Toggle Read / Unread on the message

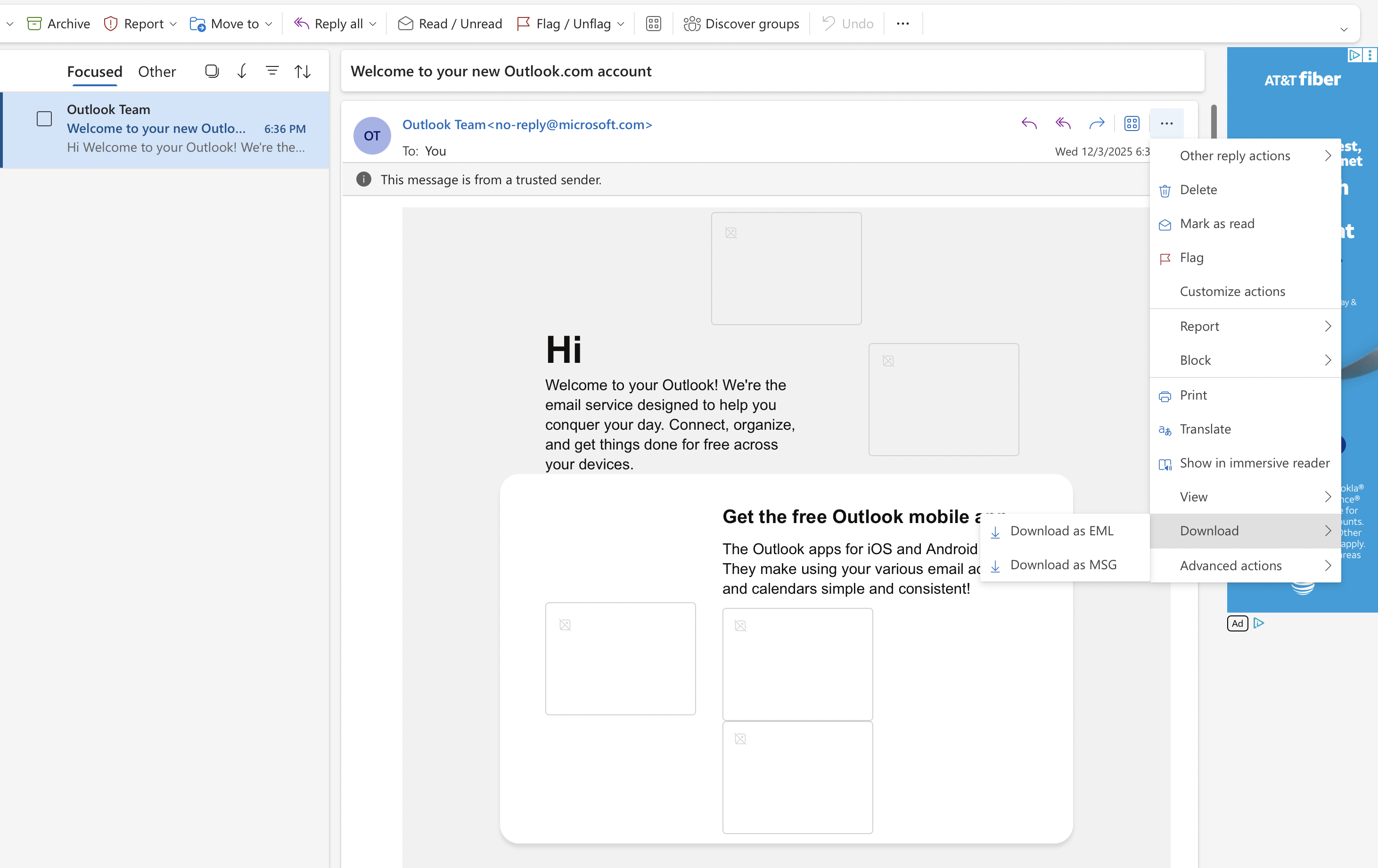(450, 24)
